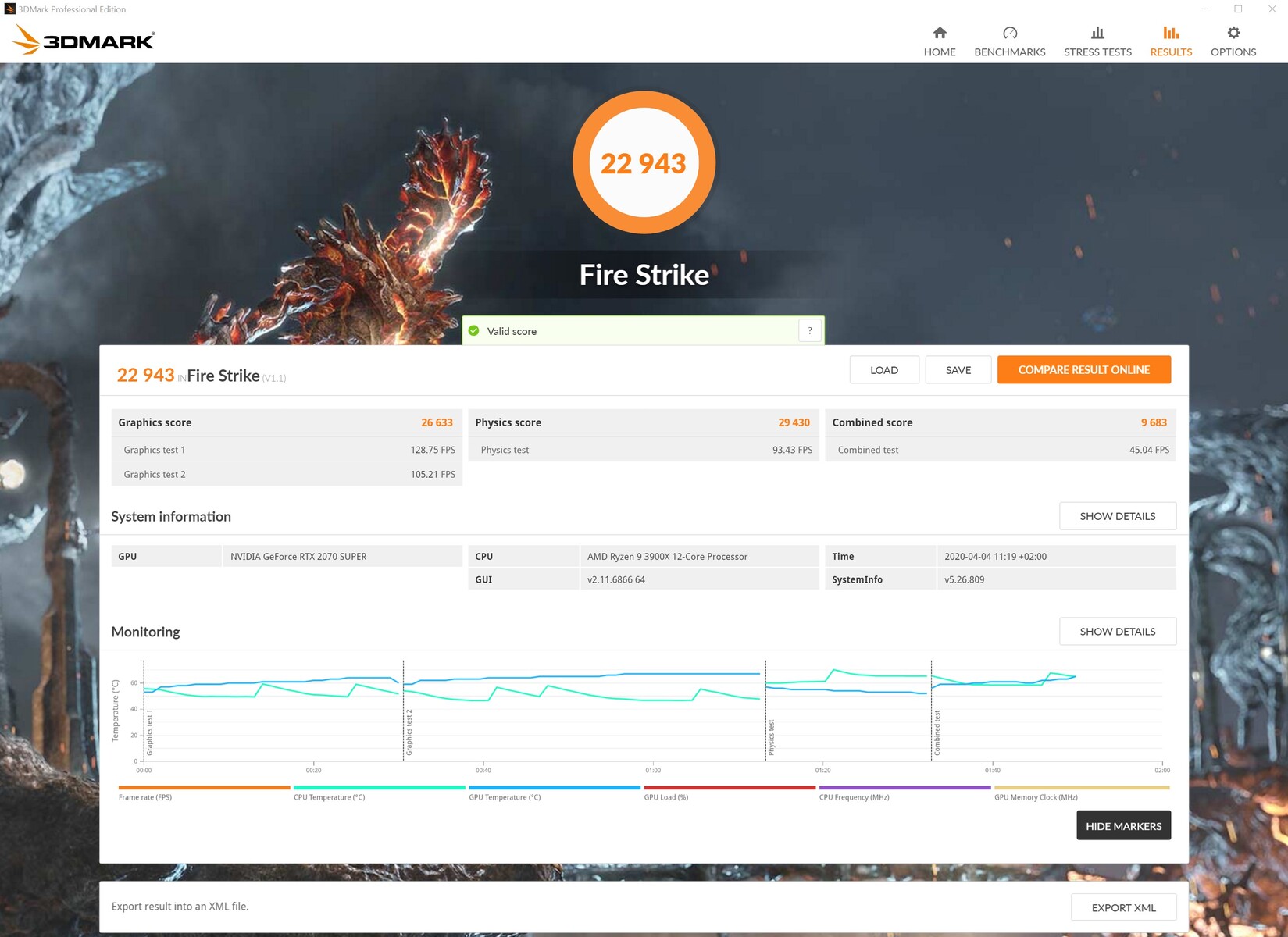
Task: Show details for Monitoring
Action: tap(1118, 632)
